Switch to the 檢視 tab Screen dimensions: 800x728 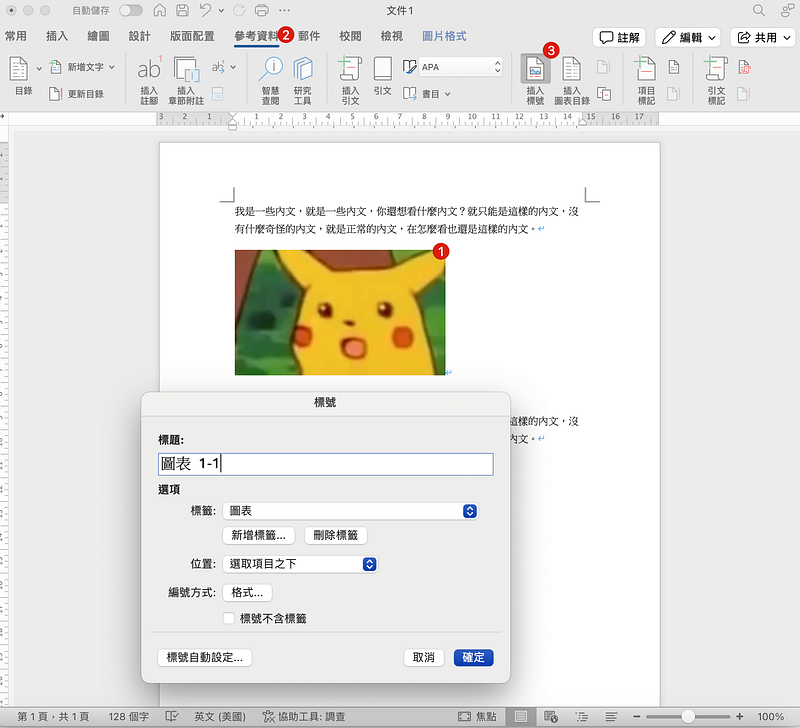pos(392,36)
